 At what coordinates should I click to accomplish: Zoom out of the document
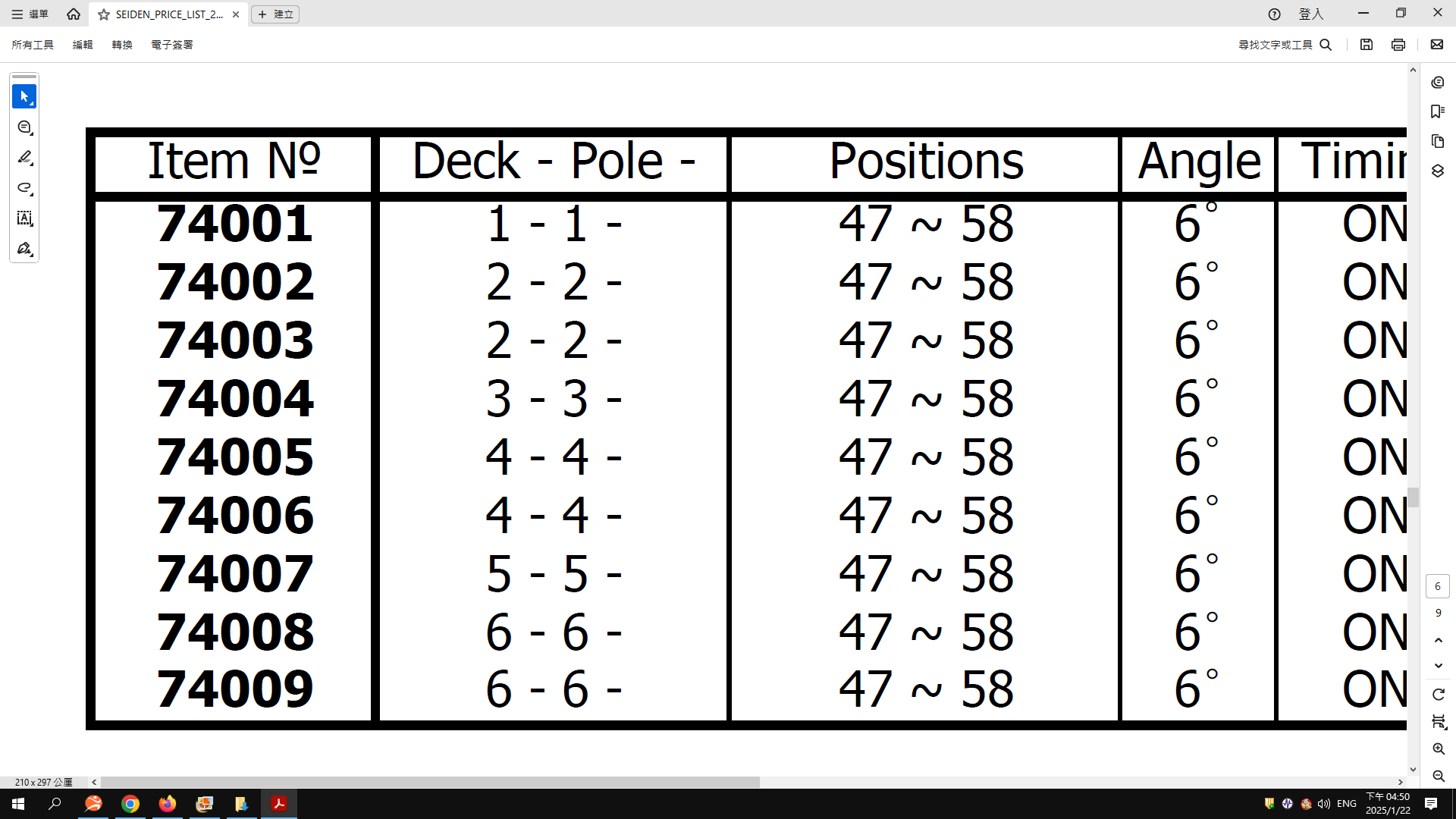(x=1438, y=776)
